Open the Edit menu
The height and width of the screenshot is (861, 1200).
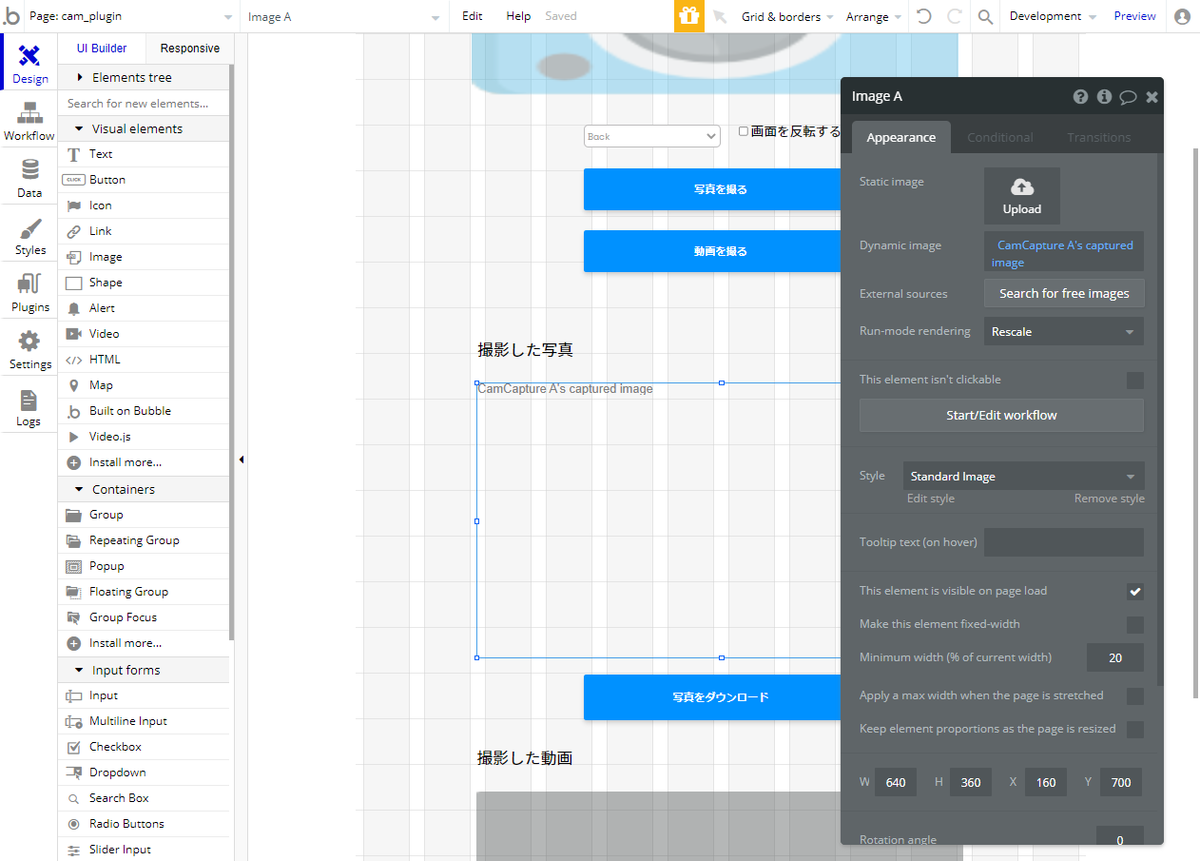tap(472, 17)
